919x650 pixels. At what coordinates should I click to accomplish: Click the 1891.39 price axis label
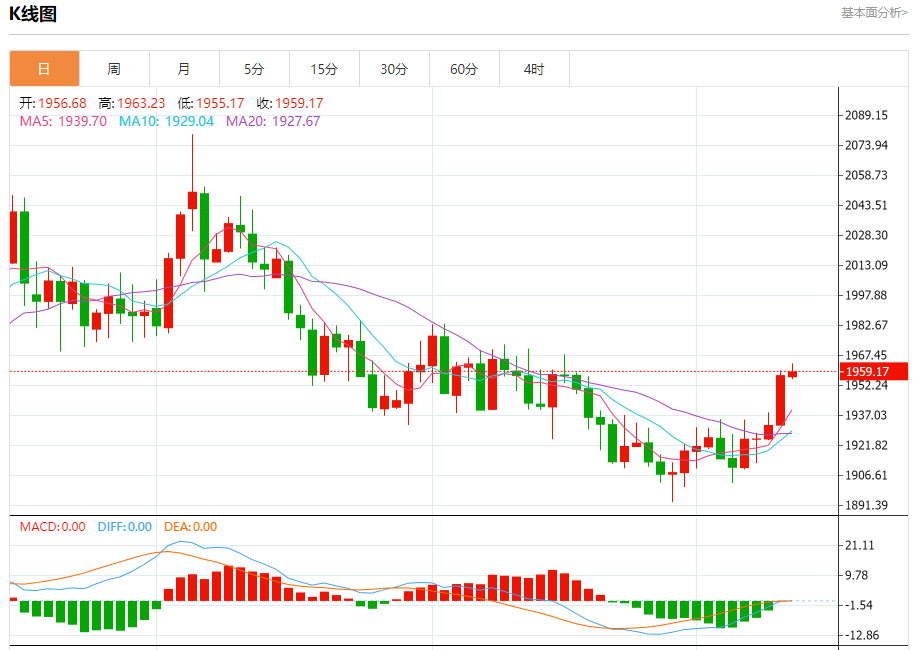click(866, 505)
